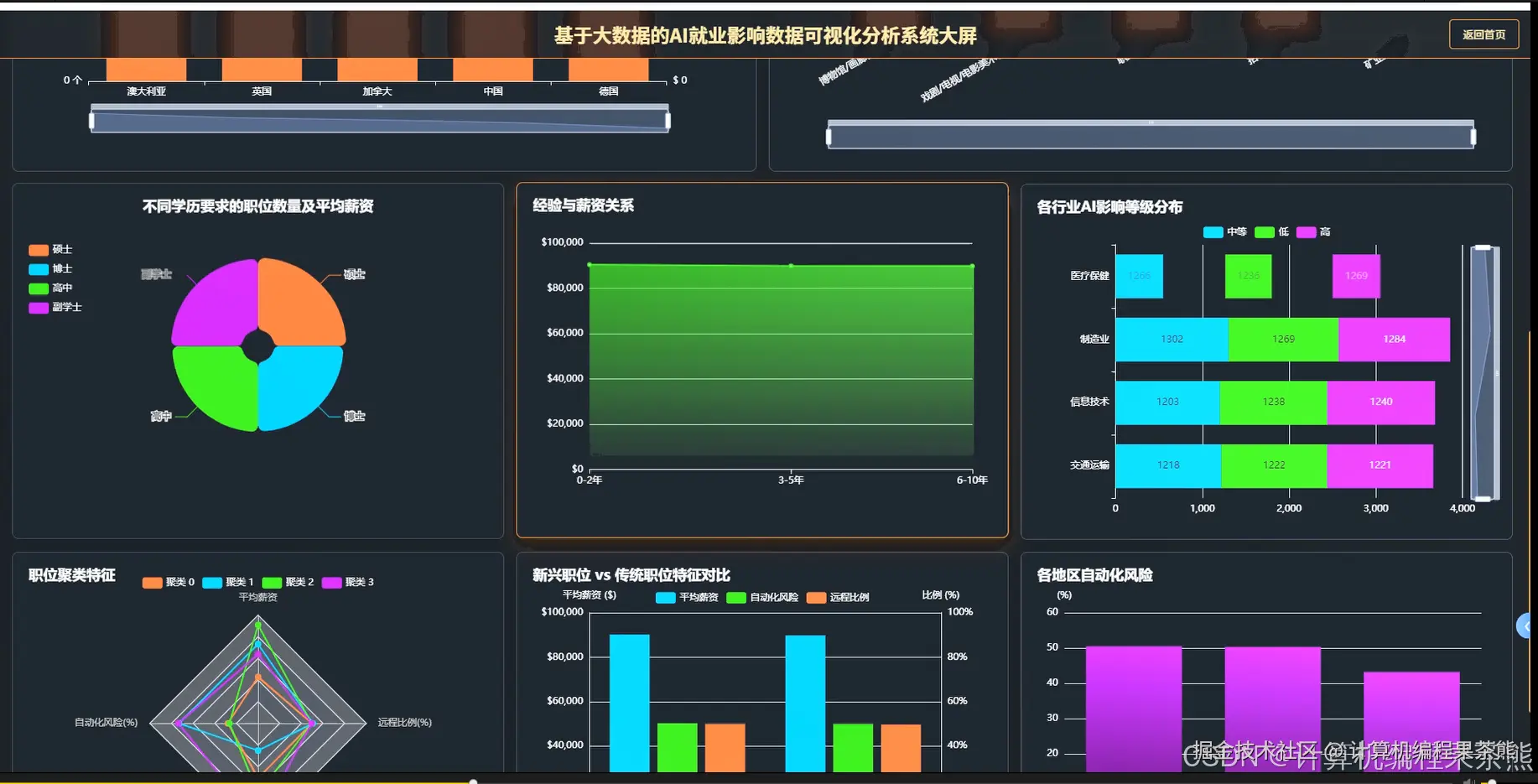Click the 不同学历要求的职位数量及平均薪资 title
1538x784 pixels.
[x=257, y=206]
